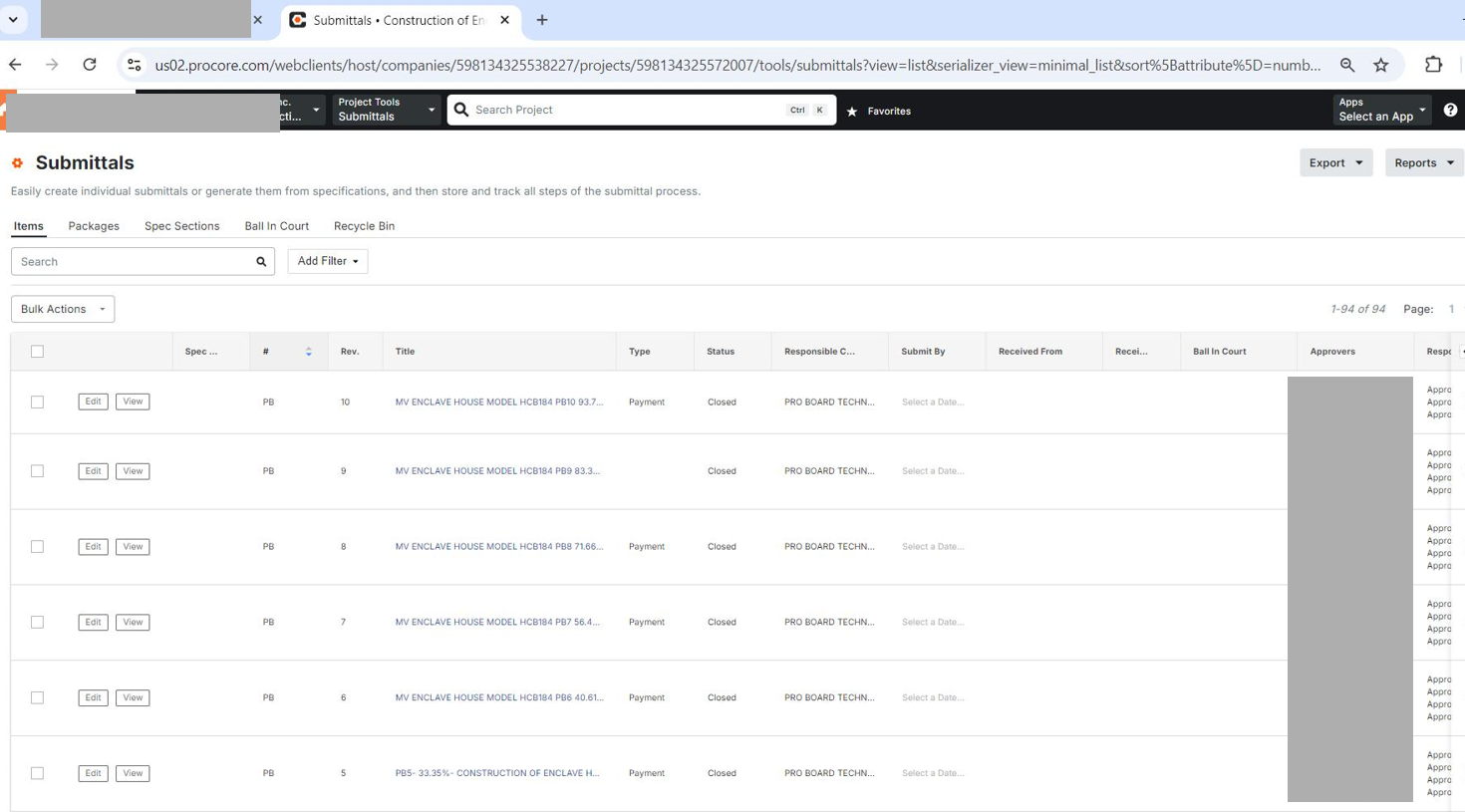
Task: Click View for the PB8 submittal
Action: 133,547
